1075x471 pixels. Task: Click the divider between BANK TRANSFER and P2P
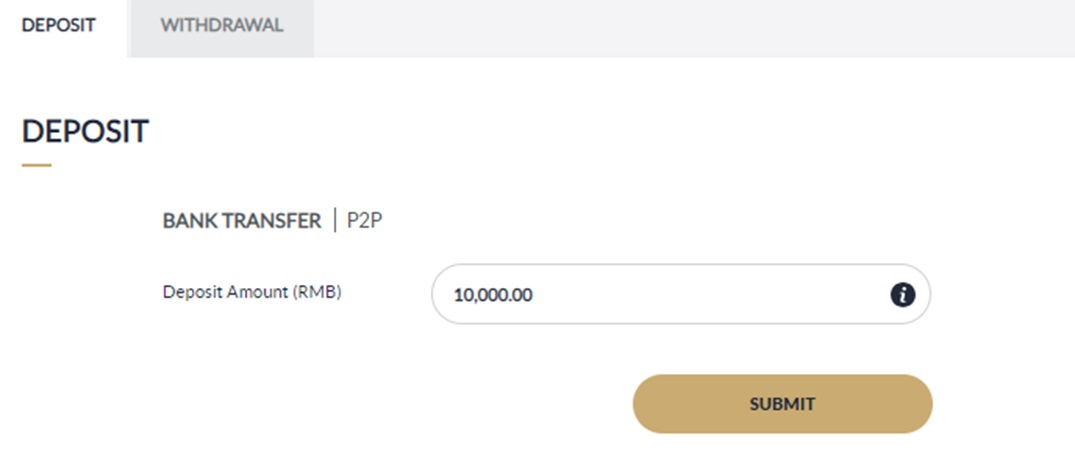coord(335,221)
